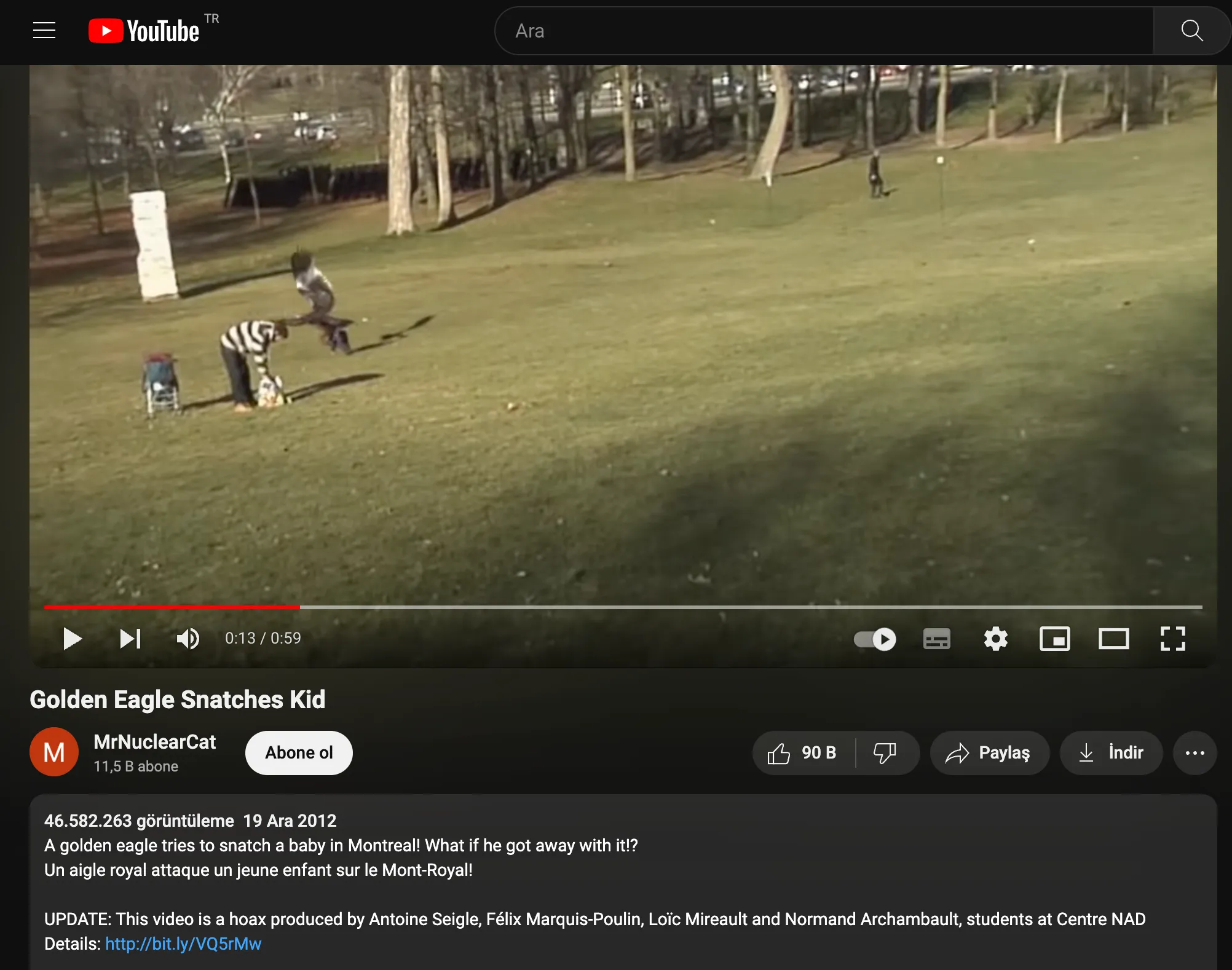Viewport: 1232px width, 970px height.
Task: Open the hamburger guide menu
Action: 44,30
